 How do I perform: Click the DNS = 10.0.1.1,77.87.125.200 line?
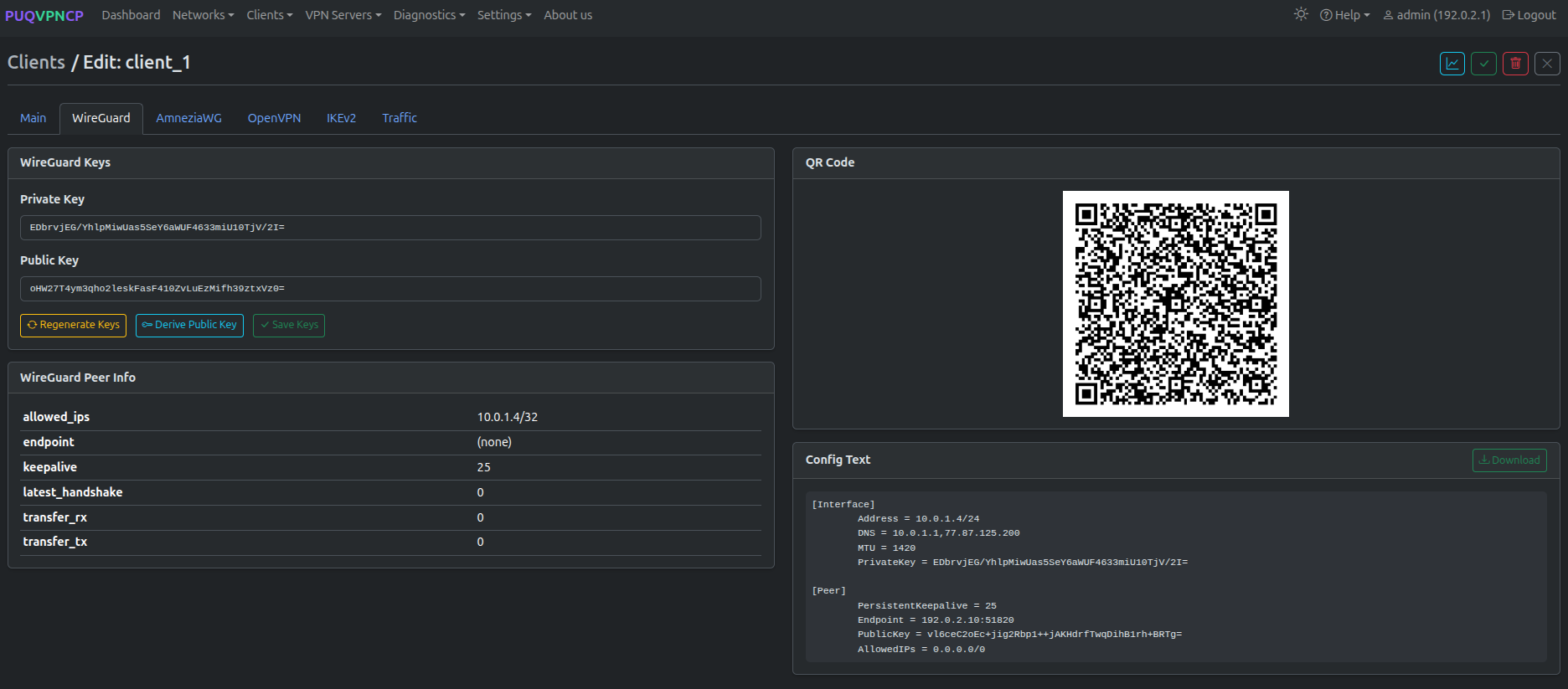click(x=939, y=533)
